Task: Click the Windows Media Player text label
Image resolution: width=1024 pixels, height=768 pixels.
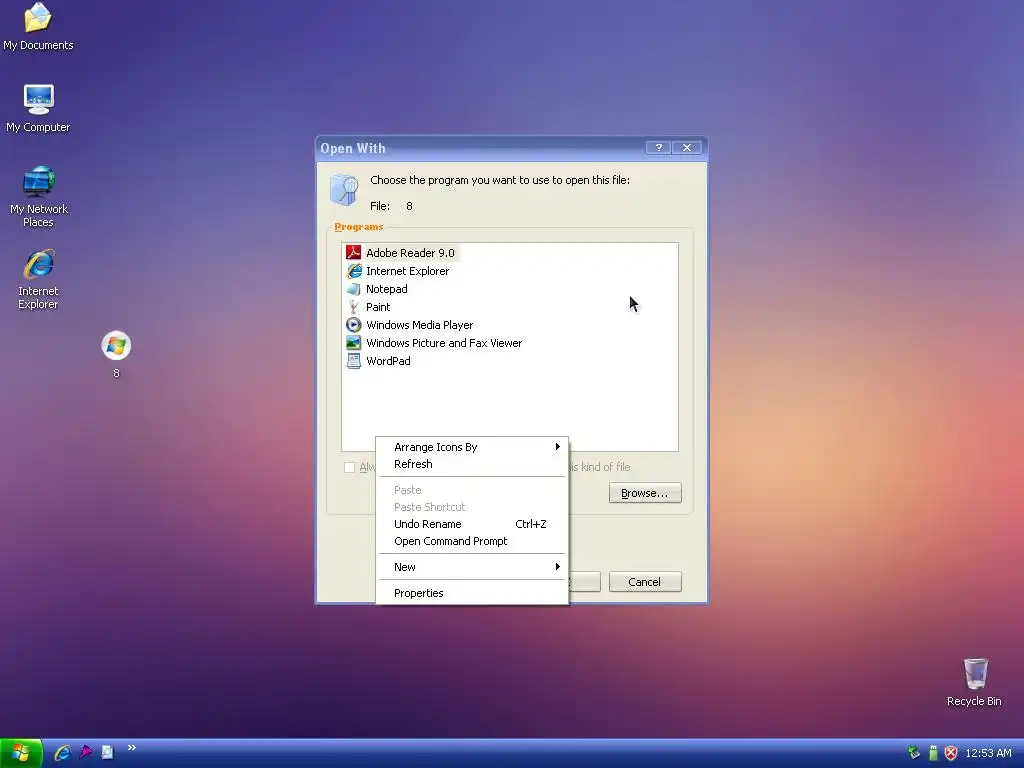Action: [419, 325]
